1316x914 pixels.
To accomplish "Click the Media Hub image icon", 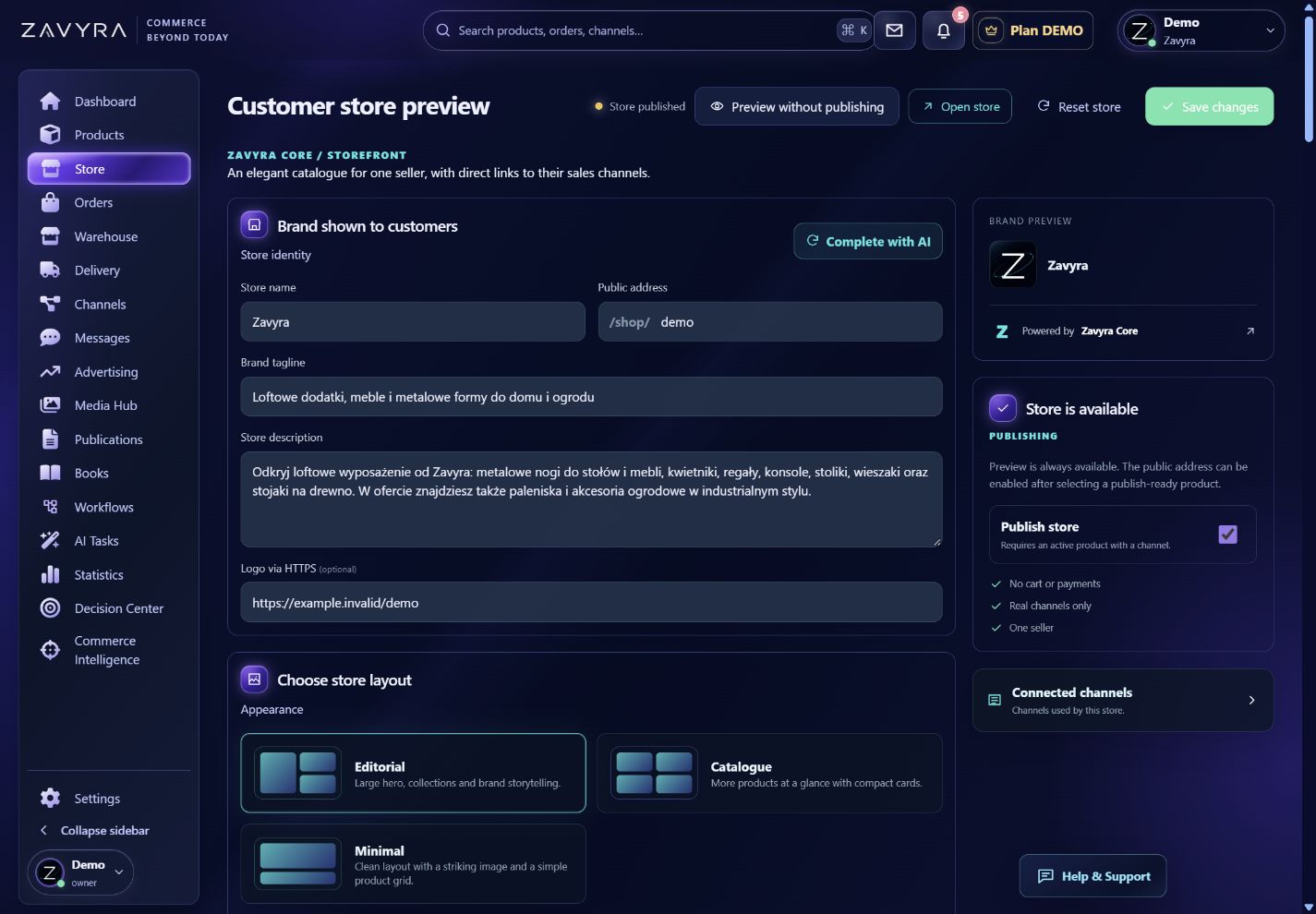I will [50, 405].
